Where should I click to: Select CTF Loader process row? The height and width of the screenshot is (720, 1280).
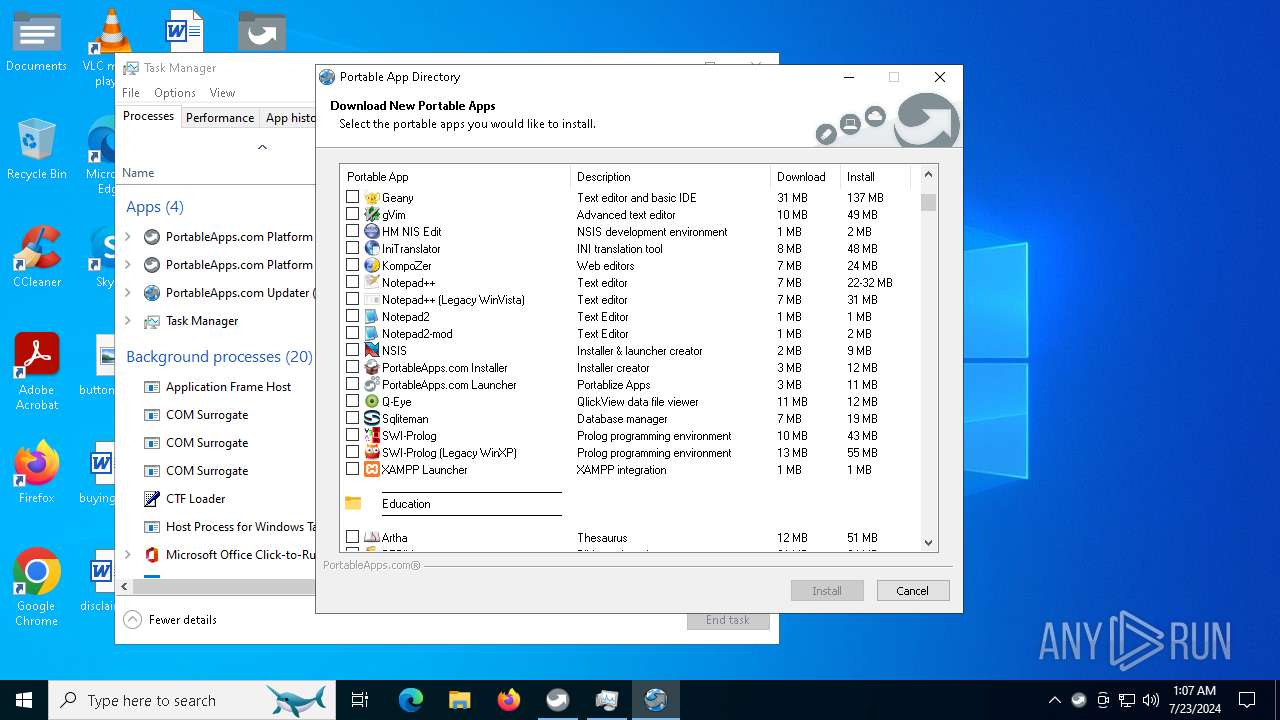(215, 499)
